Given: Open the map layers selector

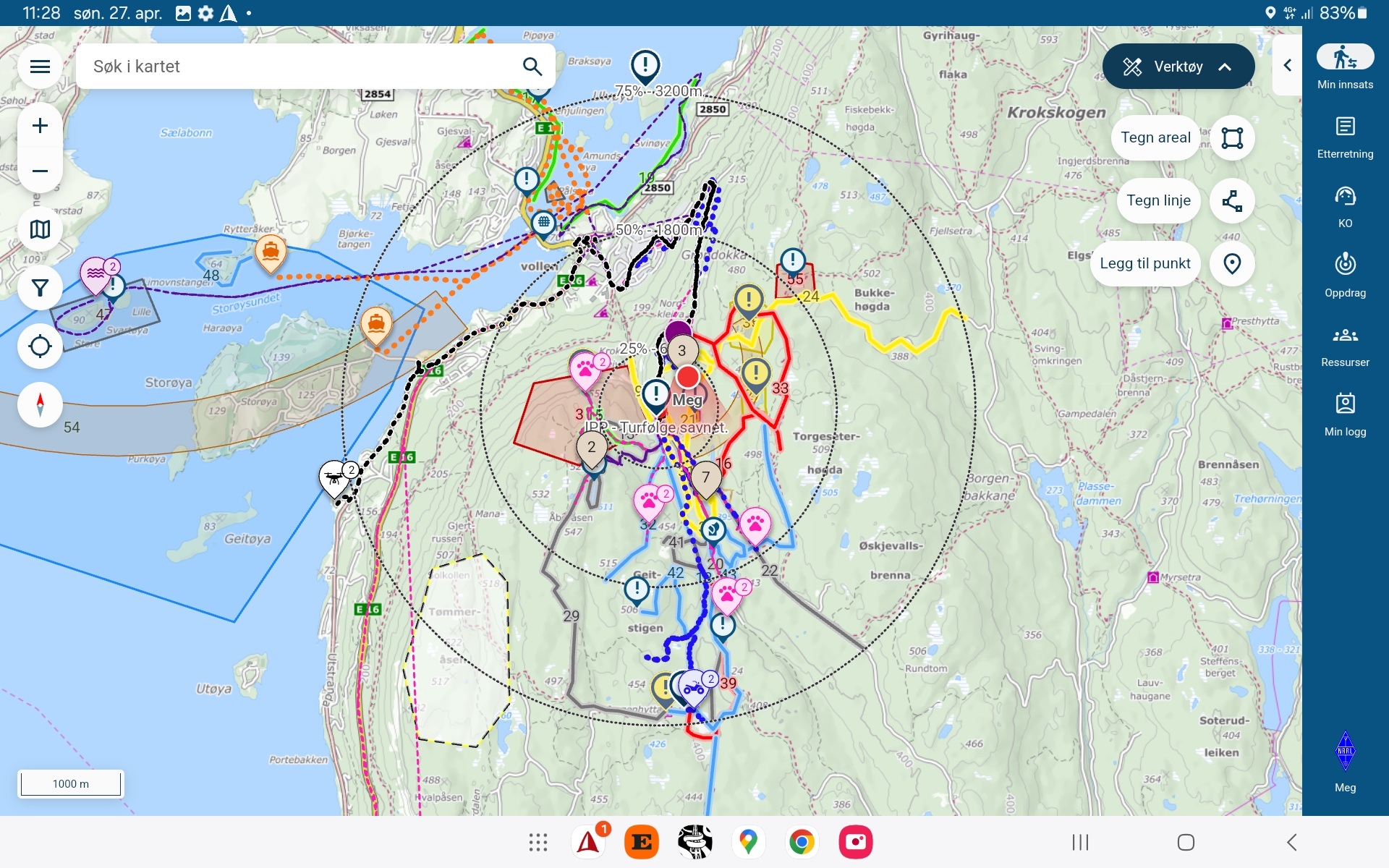Looking at the screenshot, I should 40,229.
